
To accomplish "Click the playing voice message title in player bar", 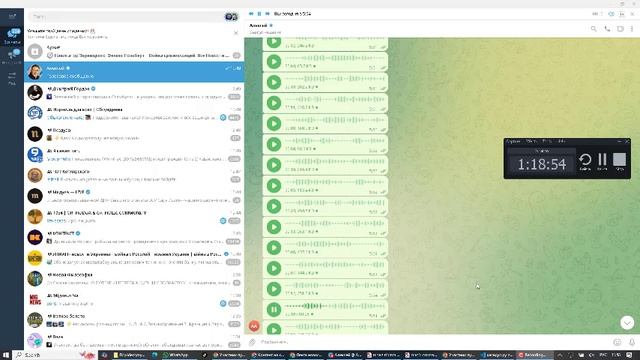I will point(292,14).
